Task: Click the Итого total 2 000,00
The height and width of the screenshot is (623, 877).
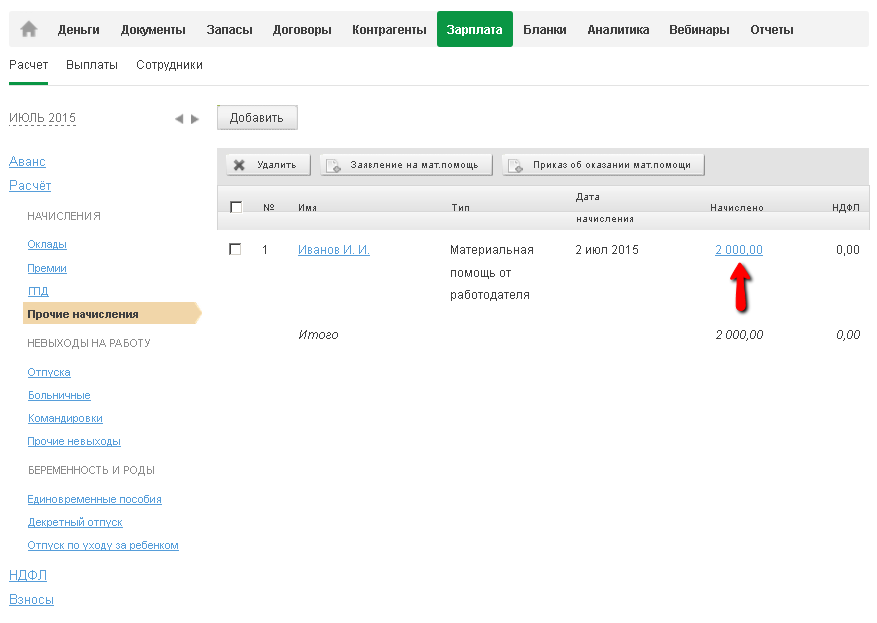Action: (739, 334)
